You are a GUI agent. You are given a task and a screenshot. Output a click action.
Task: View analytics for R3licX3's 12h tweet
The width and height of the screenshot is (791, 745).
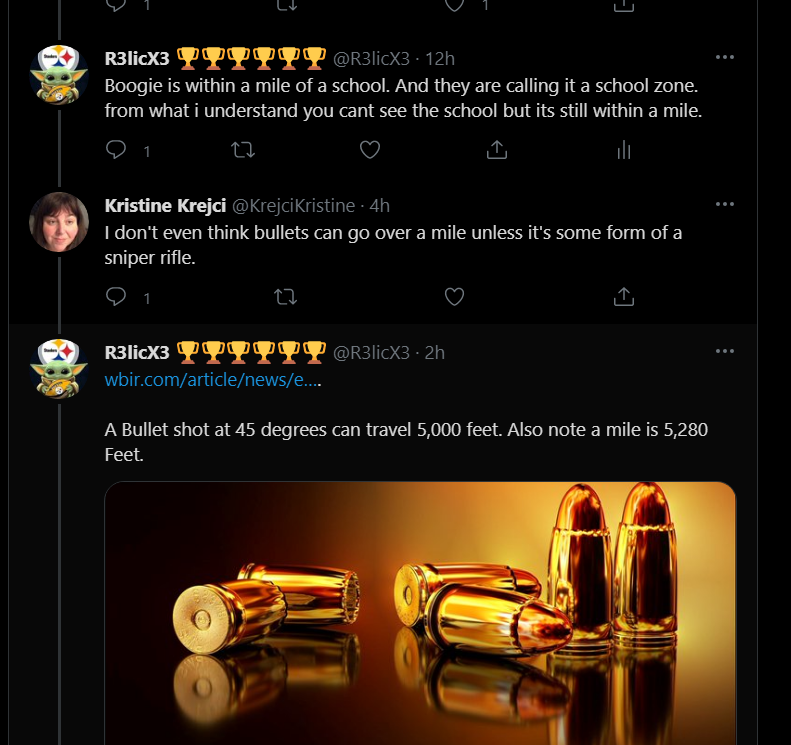tap(624, 149)
